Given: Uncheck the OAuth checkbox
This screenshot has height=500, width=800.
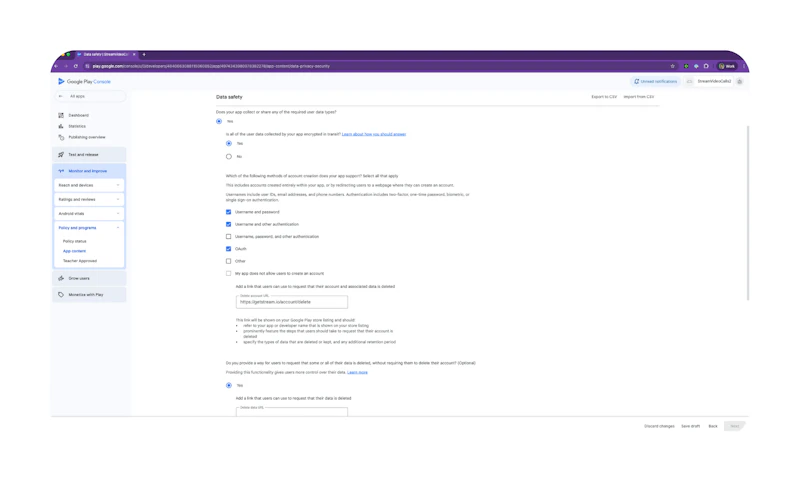Looking at the screenshot, I should [x=229, y=249].
